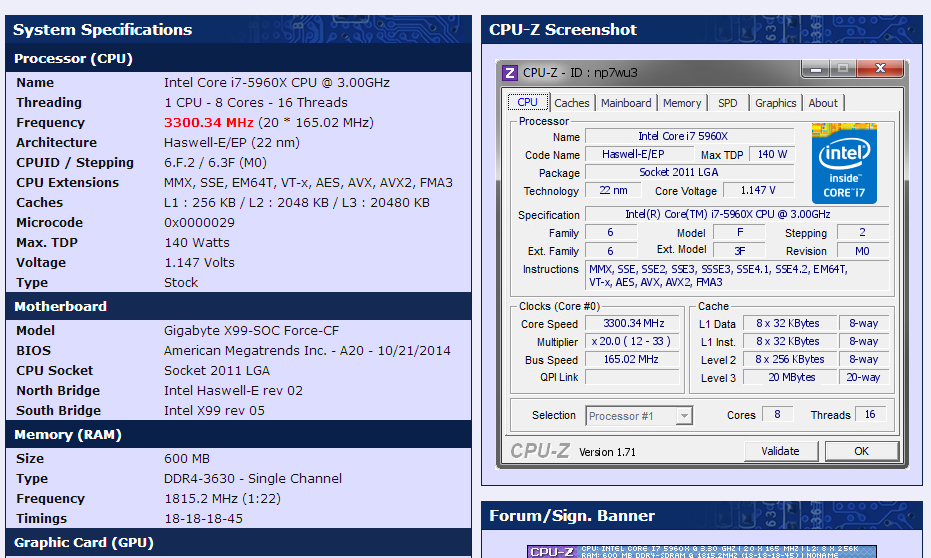931x558 pixels.
Task: Click the Caches L1 256 KB row value
Action: pos(297,202)
